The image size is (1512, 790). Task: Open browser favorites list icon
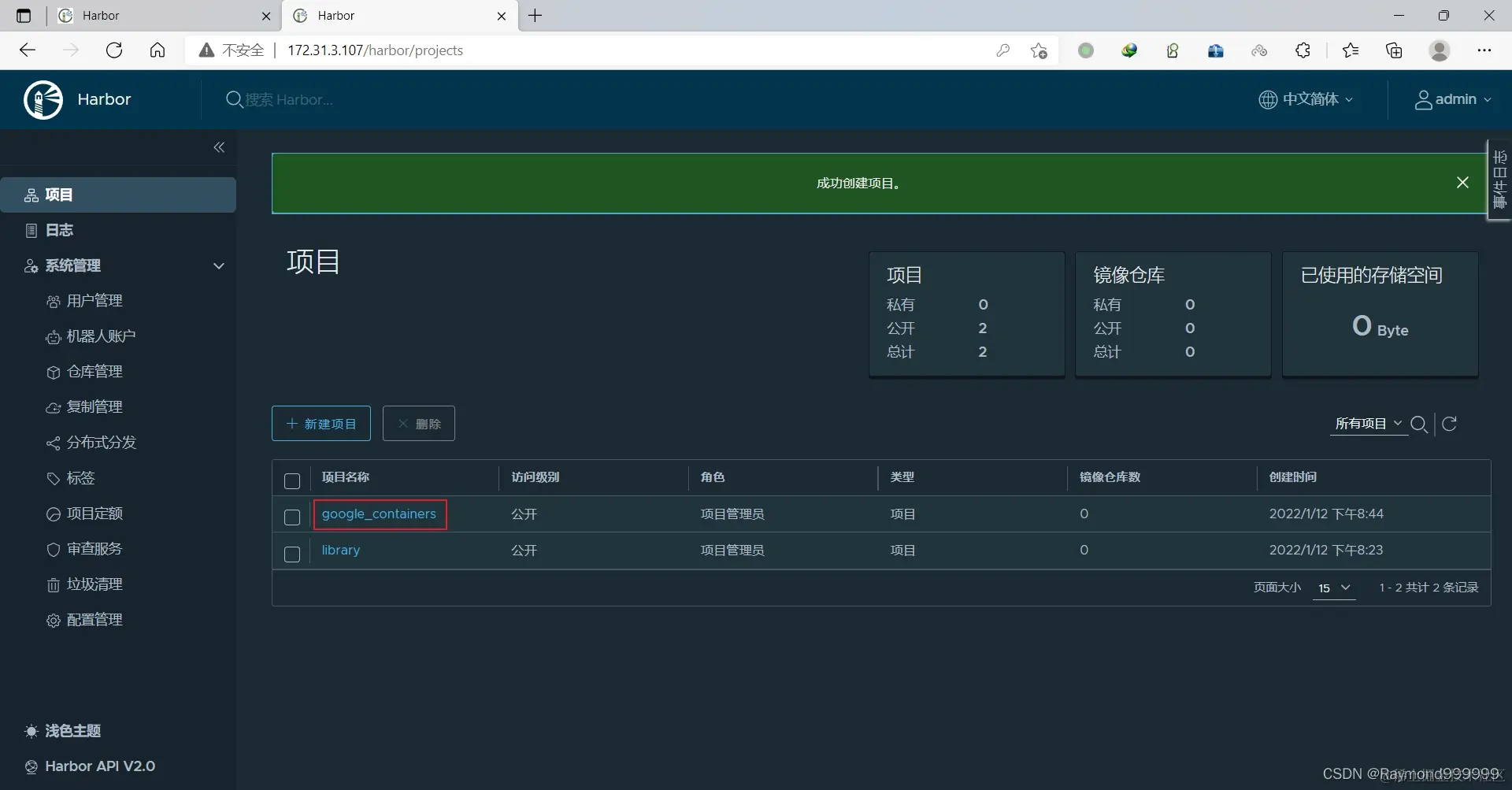1351,50
